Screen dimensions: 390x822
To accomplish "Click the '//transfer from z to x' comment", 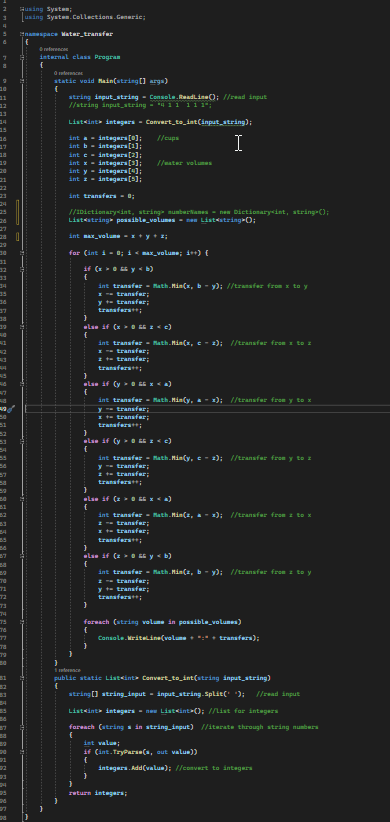I will (270, 515).
